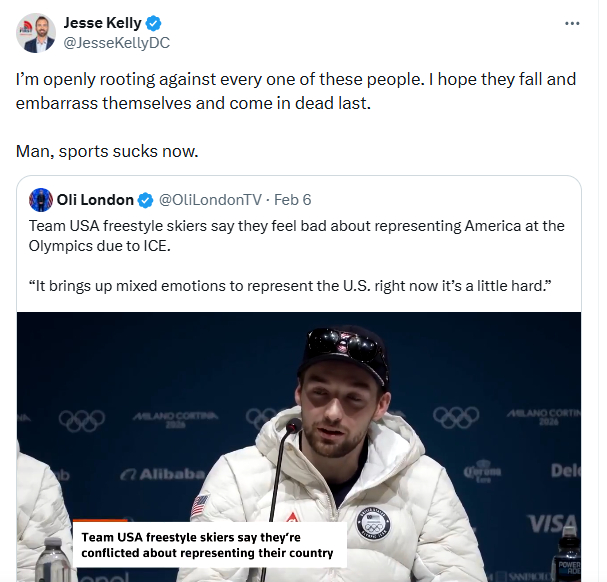Select the "Man, sports sucks now." line

pos(108,151)
